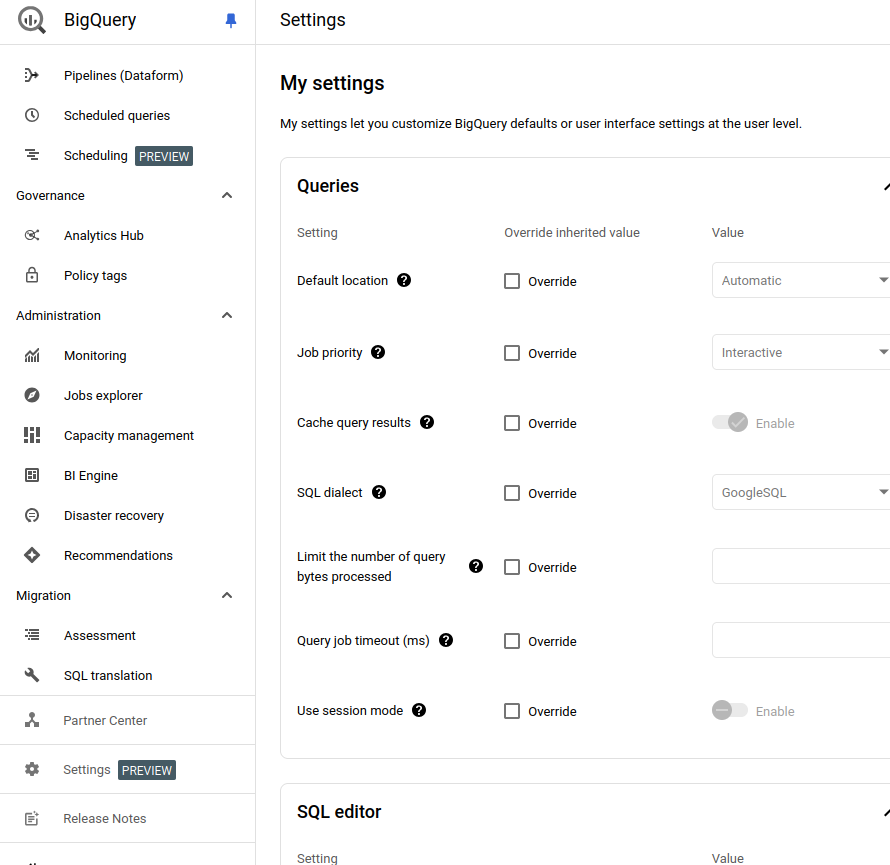
Task: Click the Assessment list icon
Action: pyautogui.click(x=32, y=635)
